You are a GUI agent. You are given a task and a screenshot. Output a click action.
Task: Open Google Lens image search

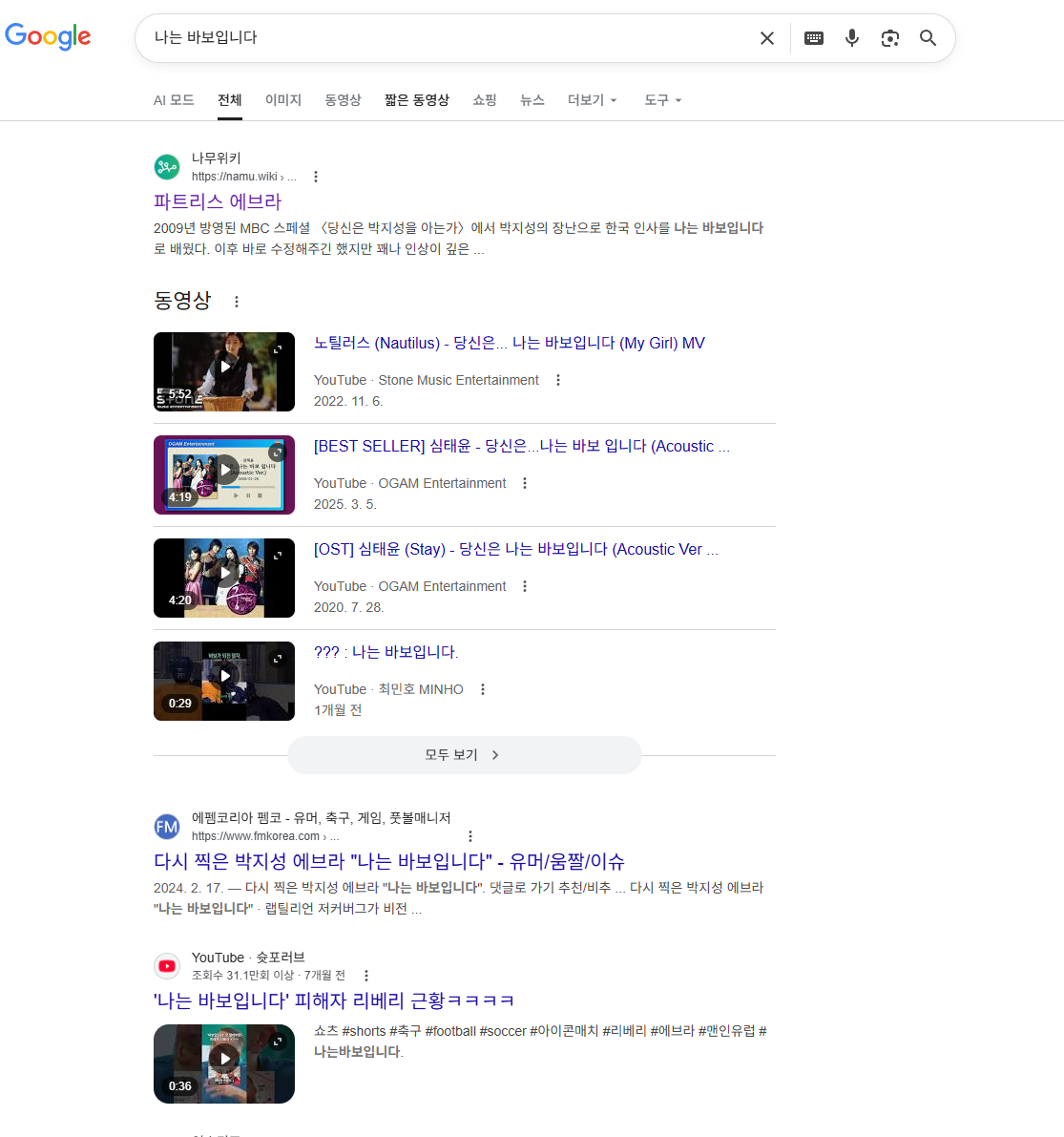(x=890, y=38)
